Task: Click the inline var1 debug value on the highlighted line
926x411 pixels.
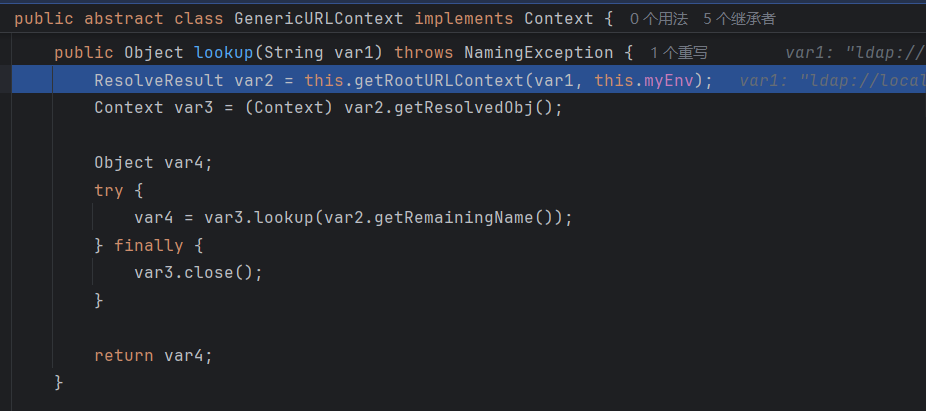Action: tap(830, 80)
